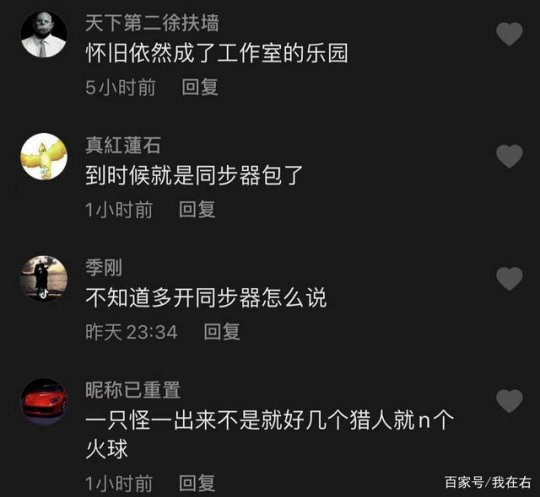This screenshot has height=497, width=540.
Task: Select comment text 怀旧依然成了工作室的乐园
Action: tap(217, 53)
